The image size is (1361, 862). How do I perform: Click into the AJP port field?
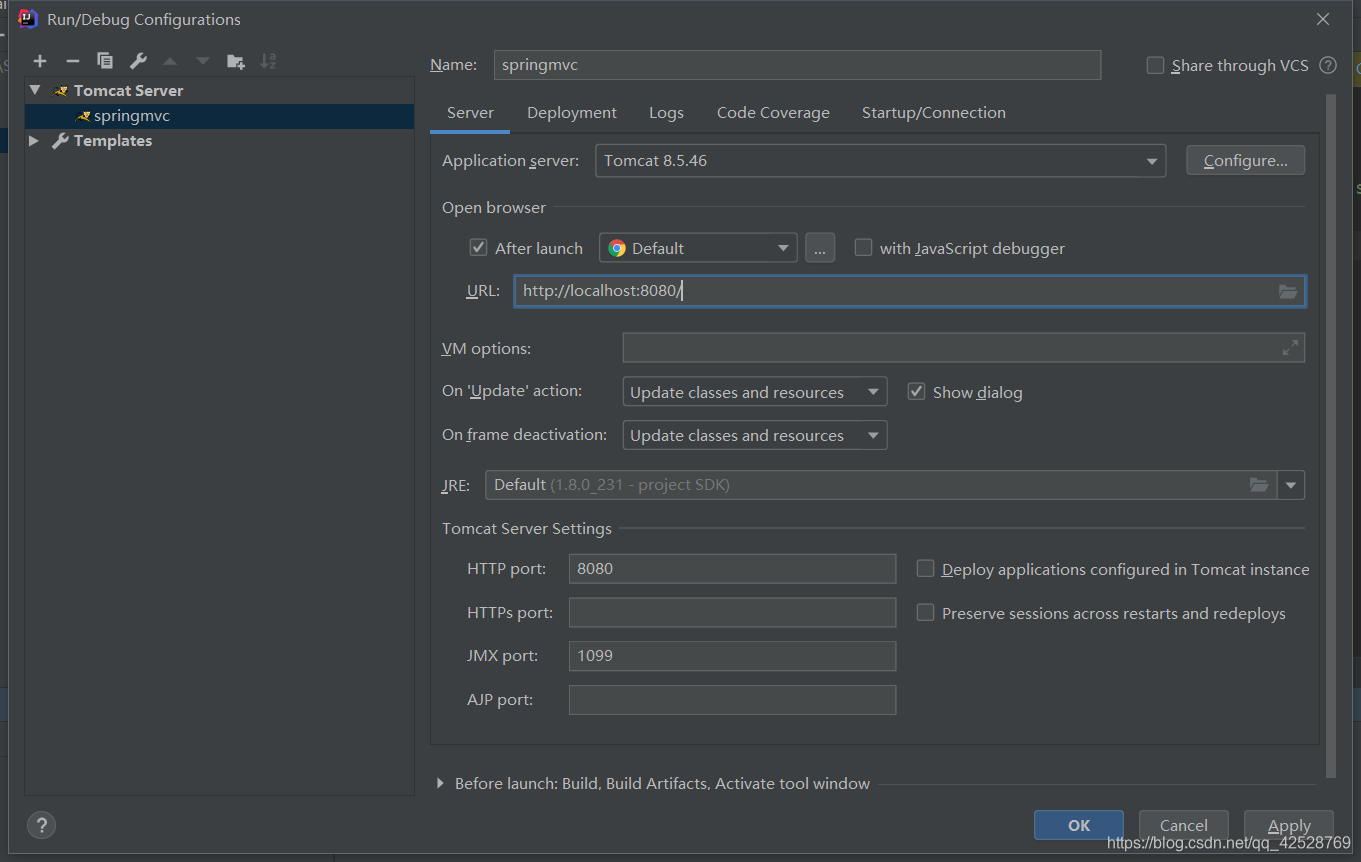[732, 700]
